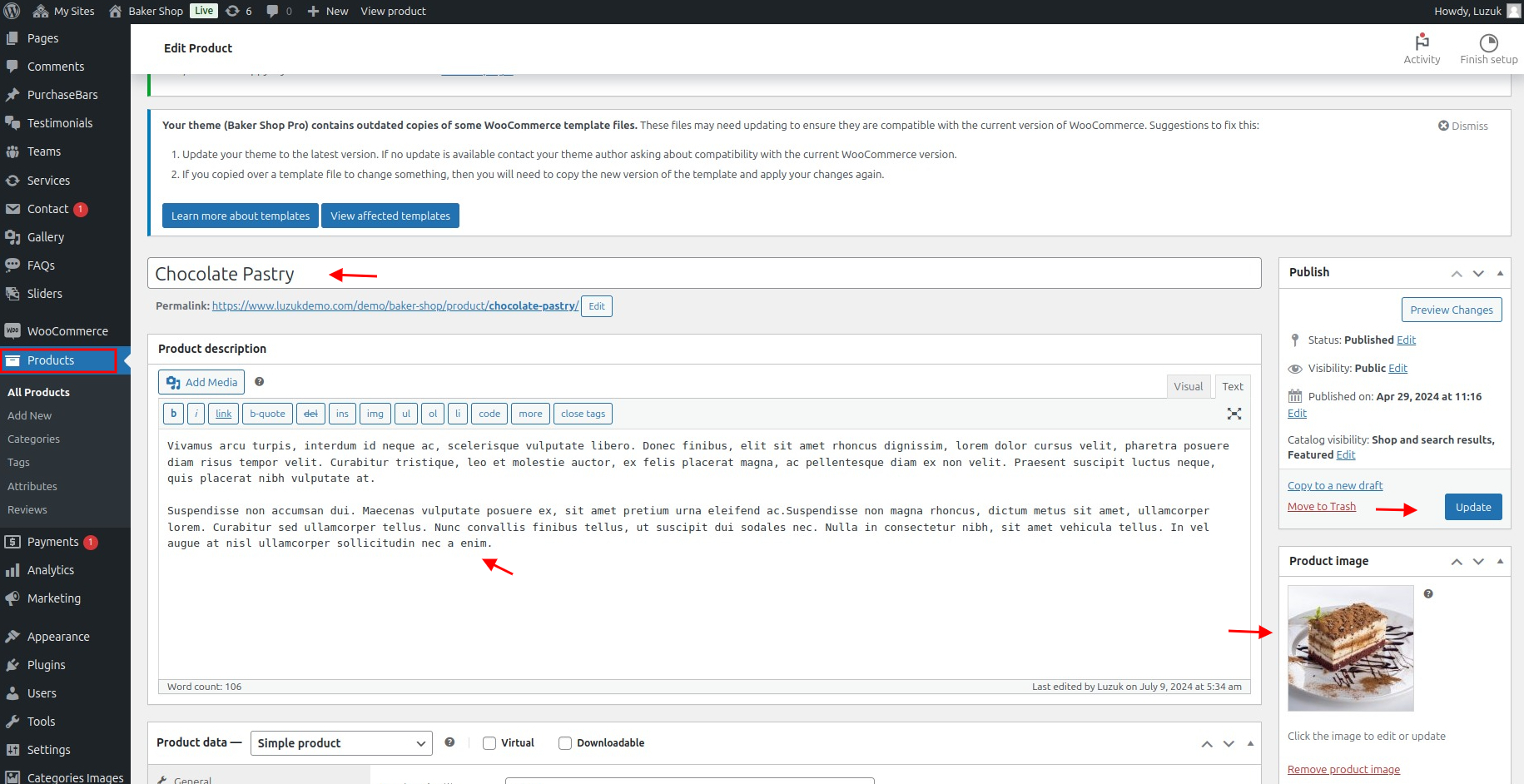This screenshot has height=784, width=1524.
Task: Place the cursor in the product description text area
Action: (x=704, y=553)
